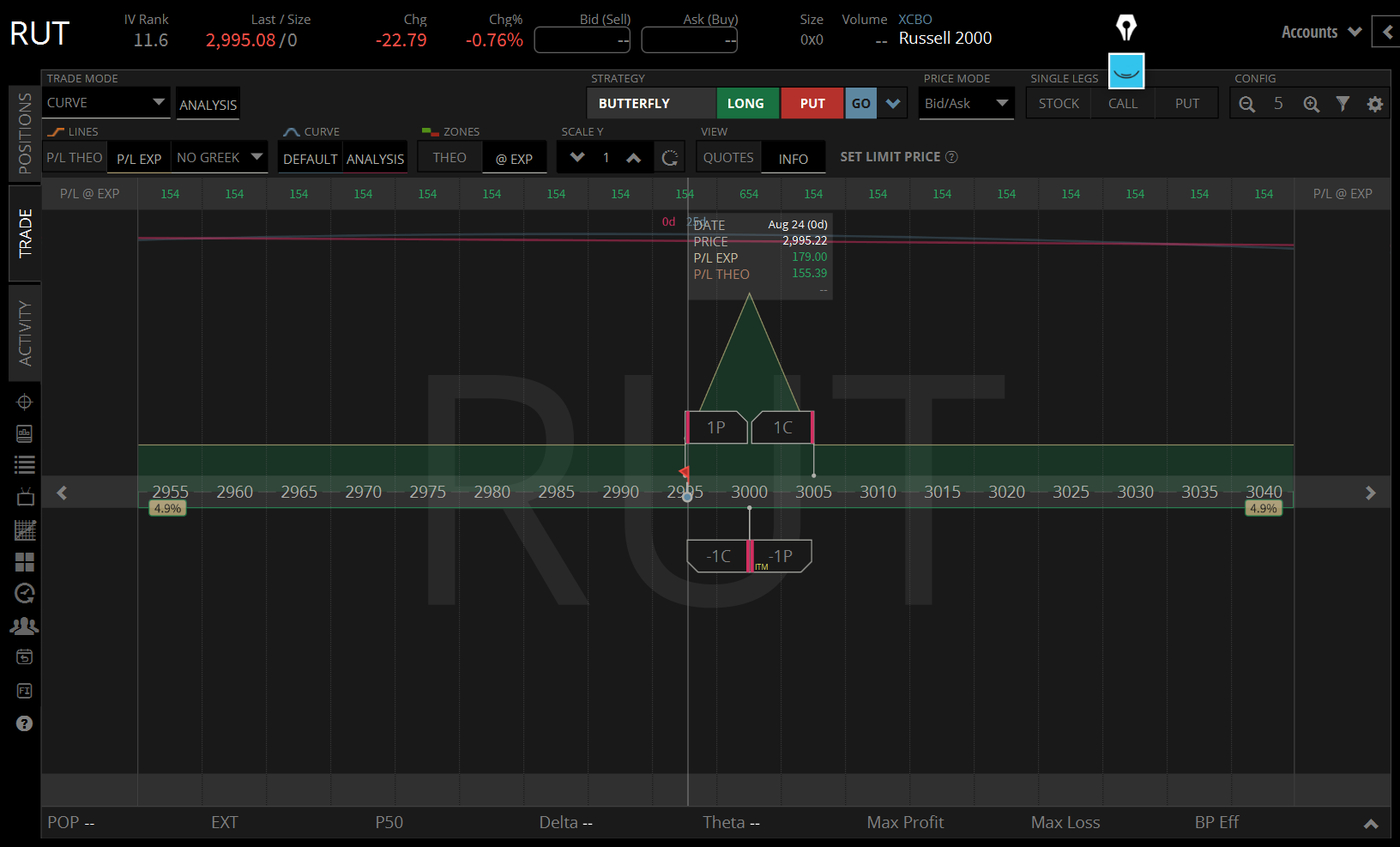Open the Bid/Ask price mode dropdown
1400x847 pixels.
(x=967, y=104)
